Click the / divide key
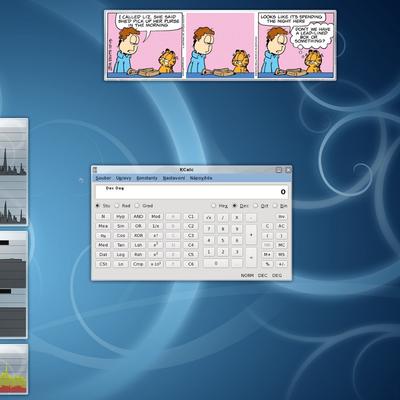The image size is (400, 400). click(x=223, y=218)
